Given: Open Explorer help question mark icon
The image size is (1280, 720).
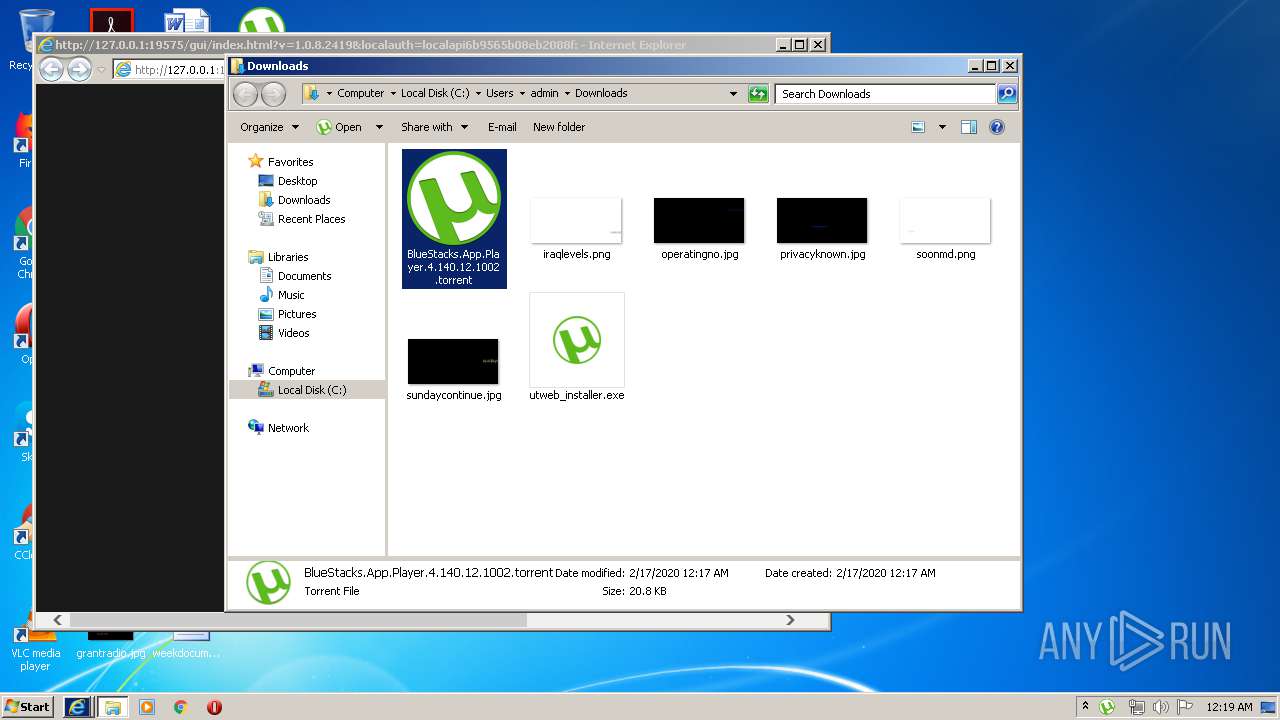Looking at the screenshot, I should click(996, 127).
